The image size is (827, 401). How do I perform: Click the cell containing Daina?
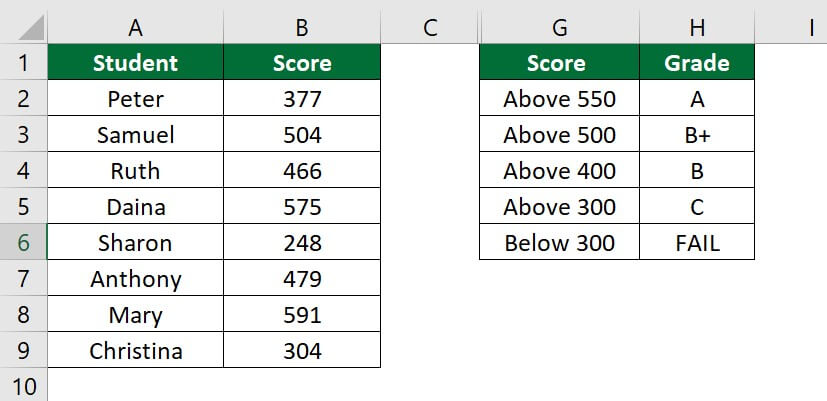click(x=135, y=207)
